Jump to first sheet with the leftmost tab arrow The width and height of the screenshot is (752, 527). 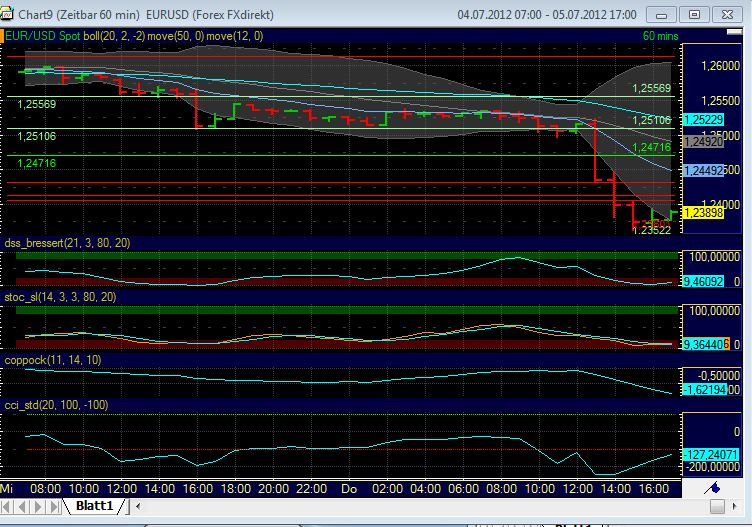pos(7,506)
